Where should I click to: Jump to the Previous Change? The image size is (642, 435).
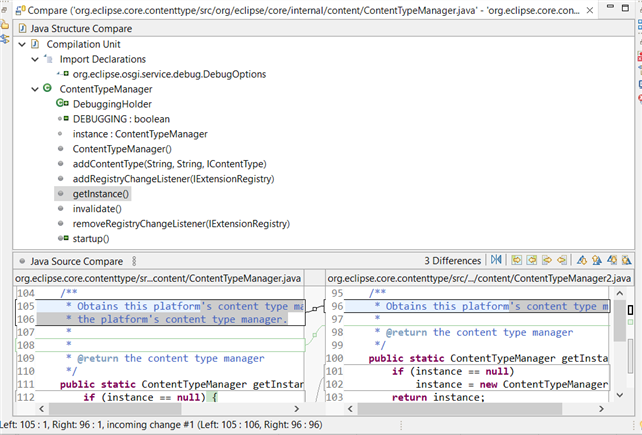(626, 260)
